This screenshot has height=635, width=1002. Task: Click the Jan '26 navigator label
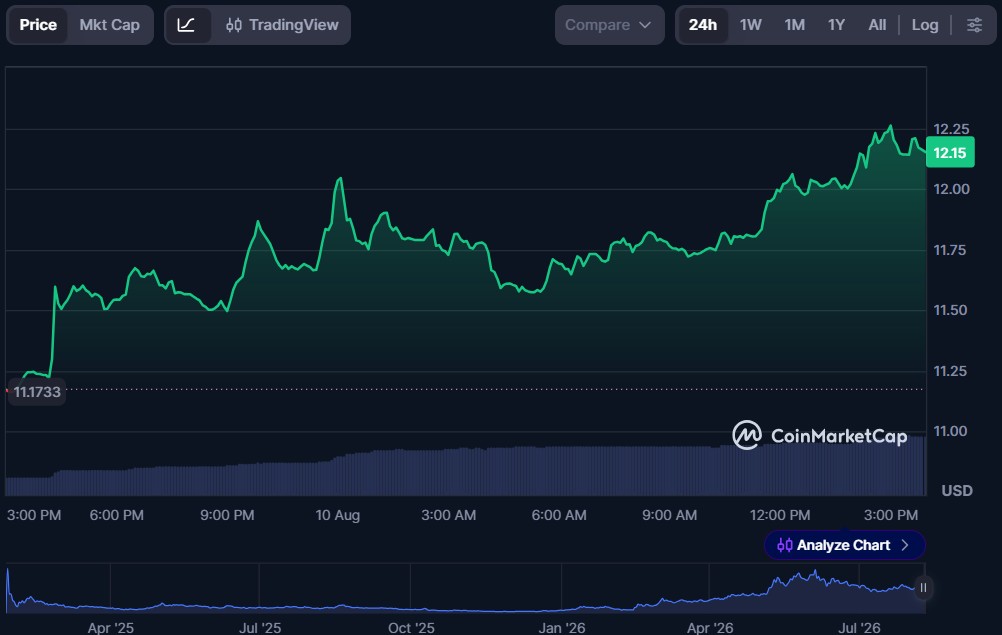tap(561, 628)
